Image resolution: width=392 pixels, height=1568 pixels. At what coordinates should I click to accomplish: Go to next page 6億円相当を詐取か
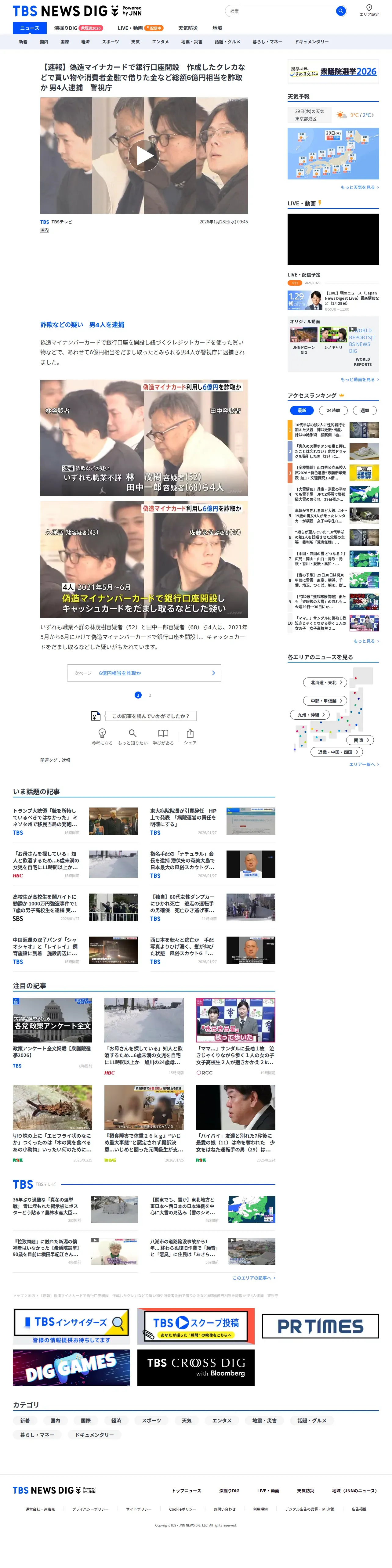[144, 673]
